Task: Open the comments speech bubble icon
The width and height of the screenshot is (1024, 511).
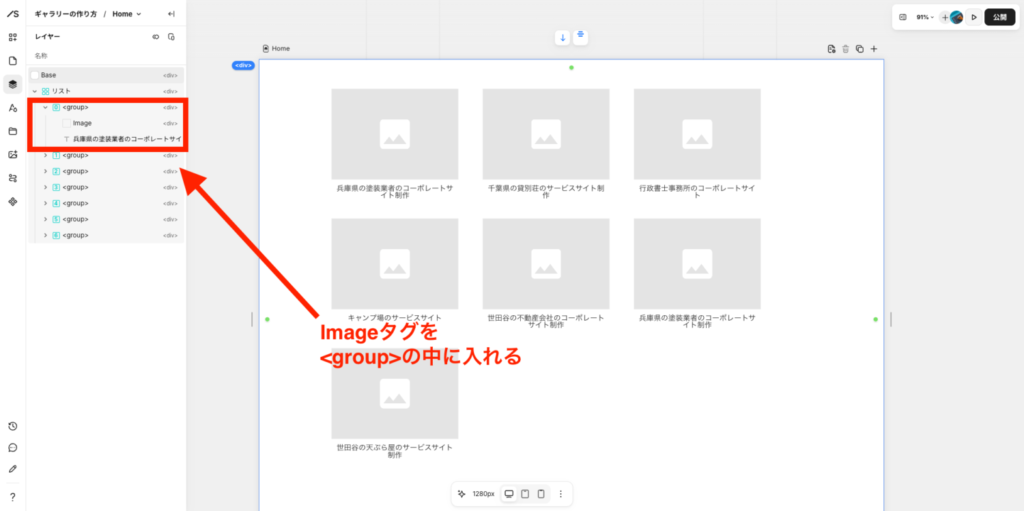Action: 13,447
